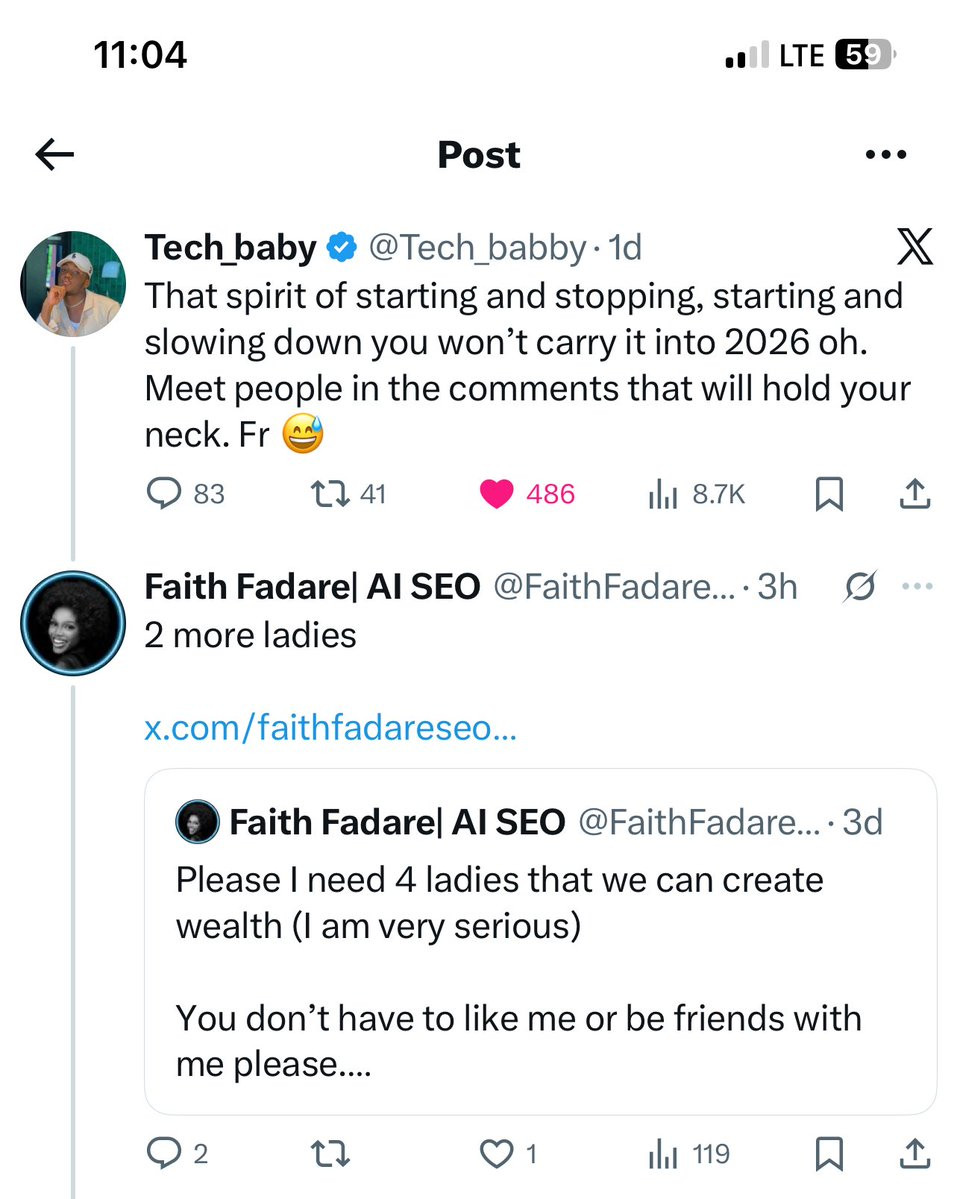This screenshot has width=957, height=1199.
Task: View analytics showing 8.7K views
Action: pyautogui.click(x=663, y=493)
